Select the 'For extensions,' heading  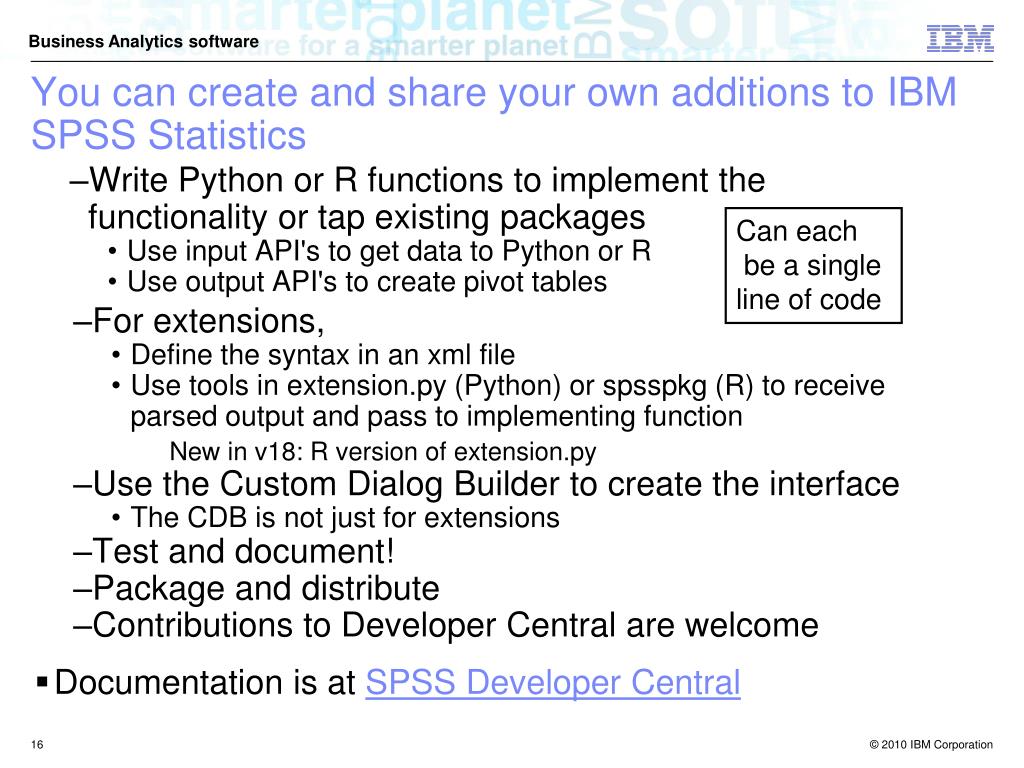pyautogui.click(x=199, y=321)
